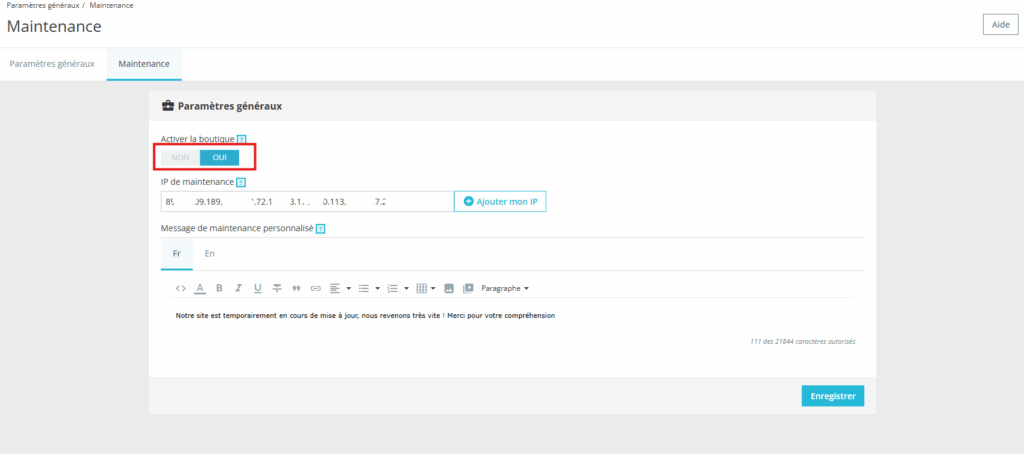Click the text alignment icon
This screenshot has width=1024, height=454.
click(335, 288)
